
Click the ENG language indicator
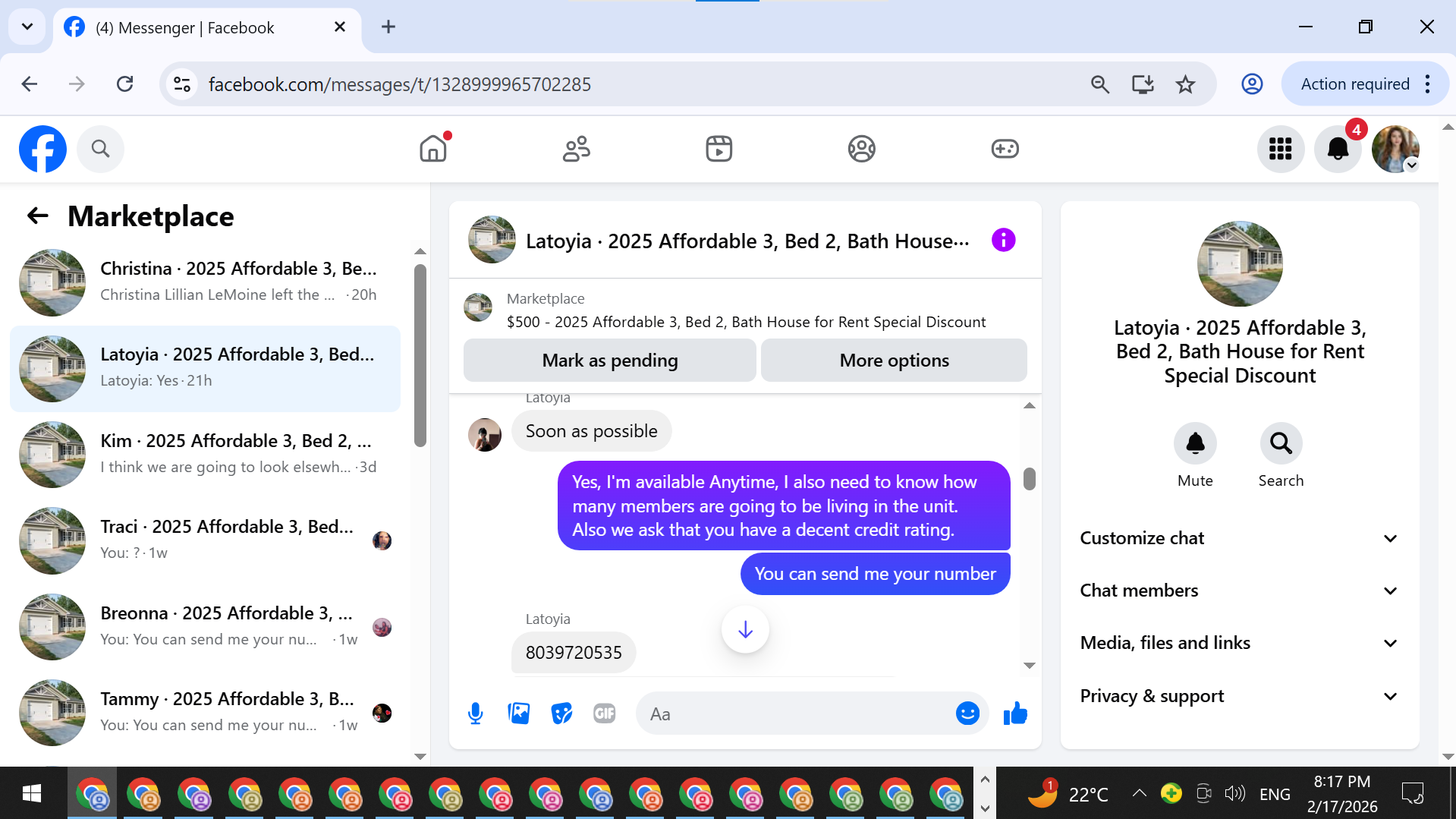(x=1275, y=794)
